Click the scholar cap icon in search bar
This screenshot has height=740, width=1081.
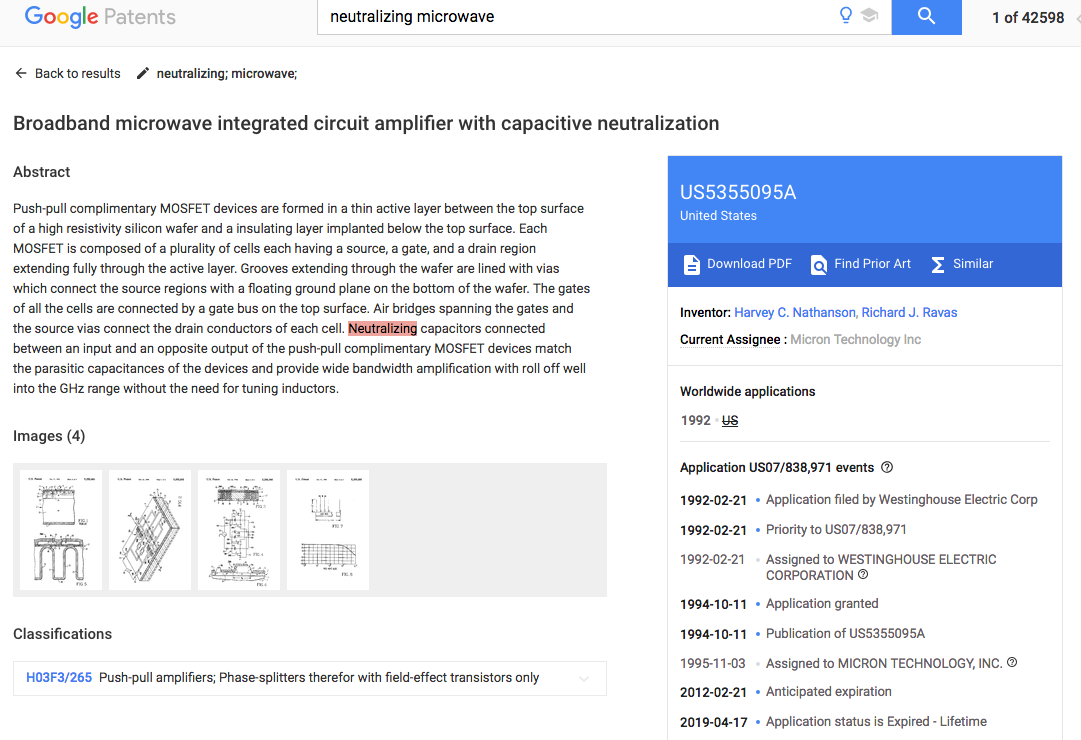pos(869,15)
